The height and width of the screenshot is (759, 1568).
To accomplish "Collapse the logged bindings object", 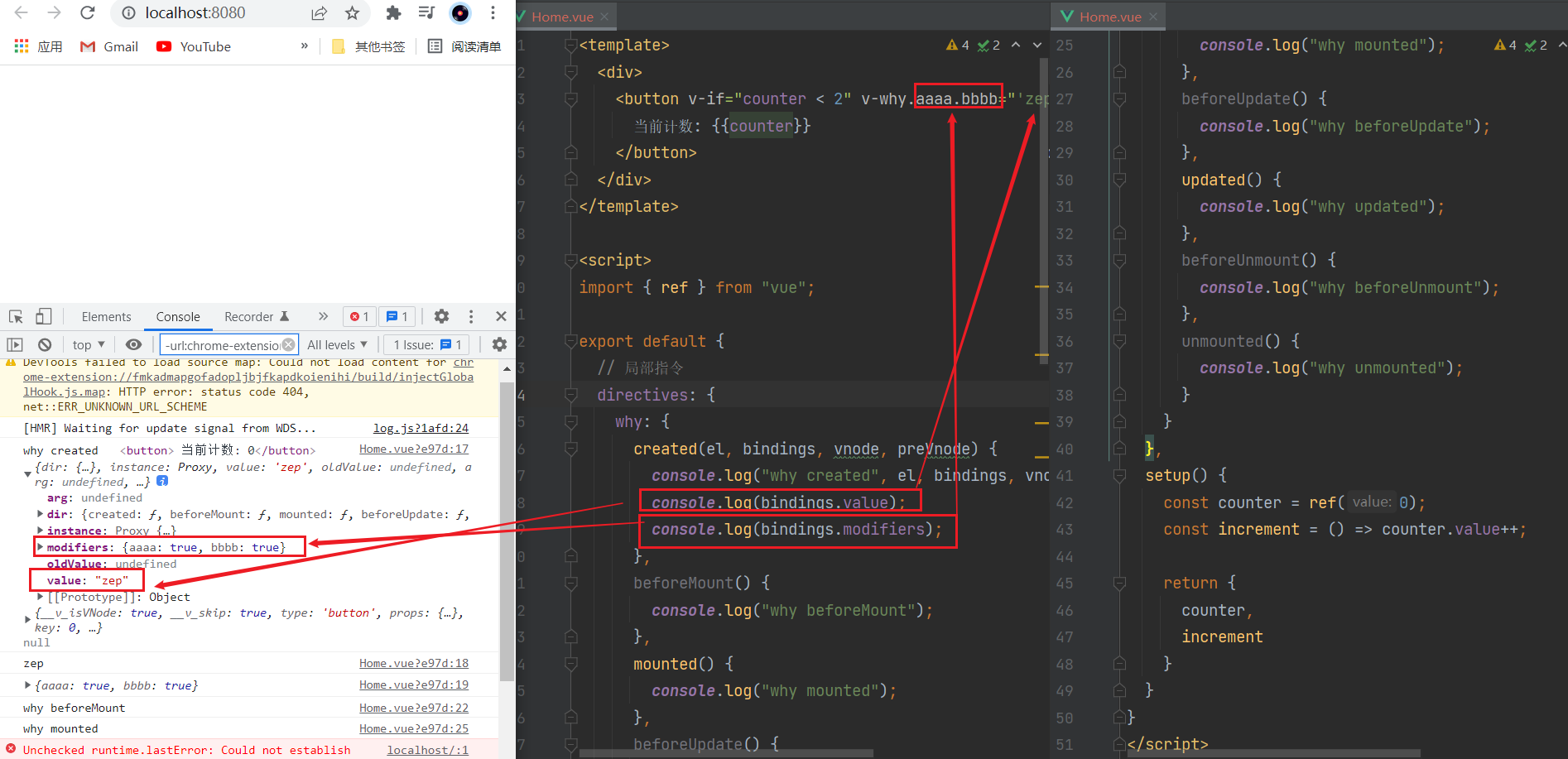I will click(x=27, y=473).
